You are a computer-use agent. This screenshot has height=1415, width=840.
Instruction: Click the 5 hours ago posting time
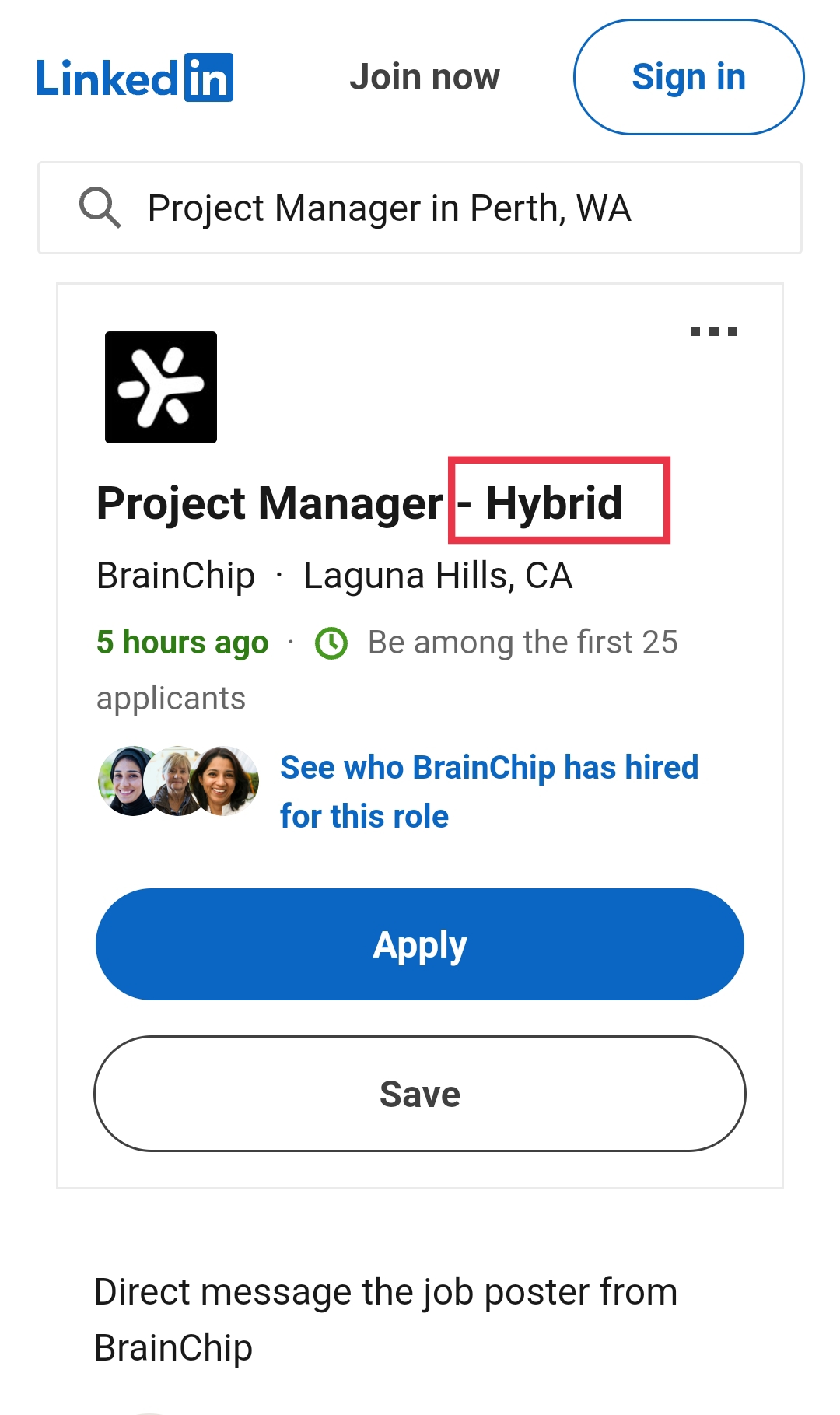(182, 643)
